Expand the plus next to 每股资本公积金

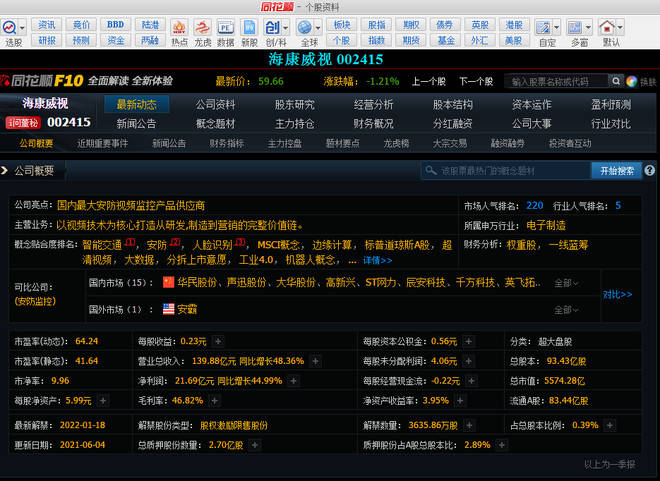(x=468, y=341)
